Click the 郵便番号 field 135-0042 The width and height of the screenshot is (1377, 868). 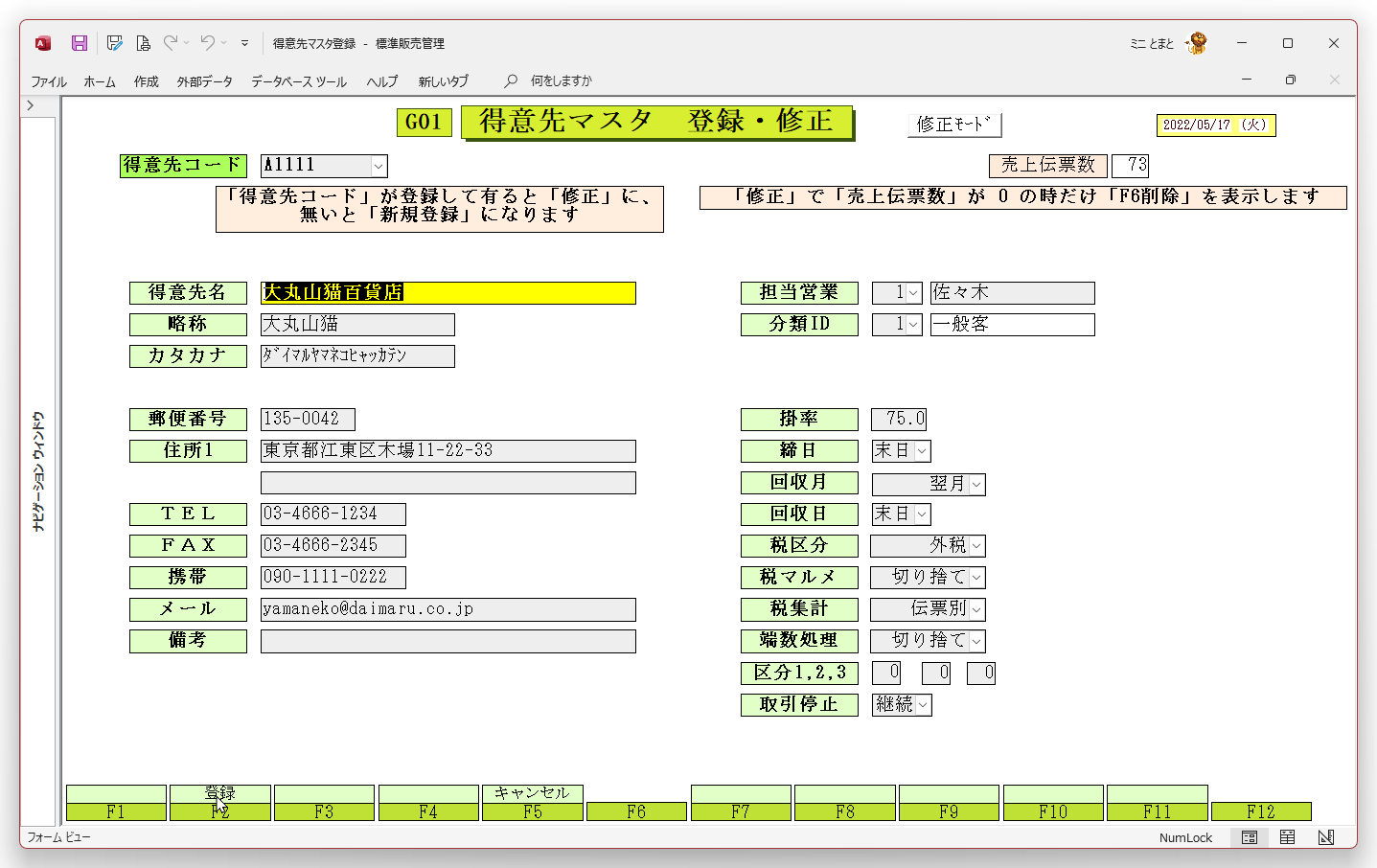coord(308,420)
